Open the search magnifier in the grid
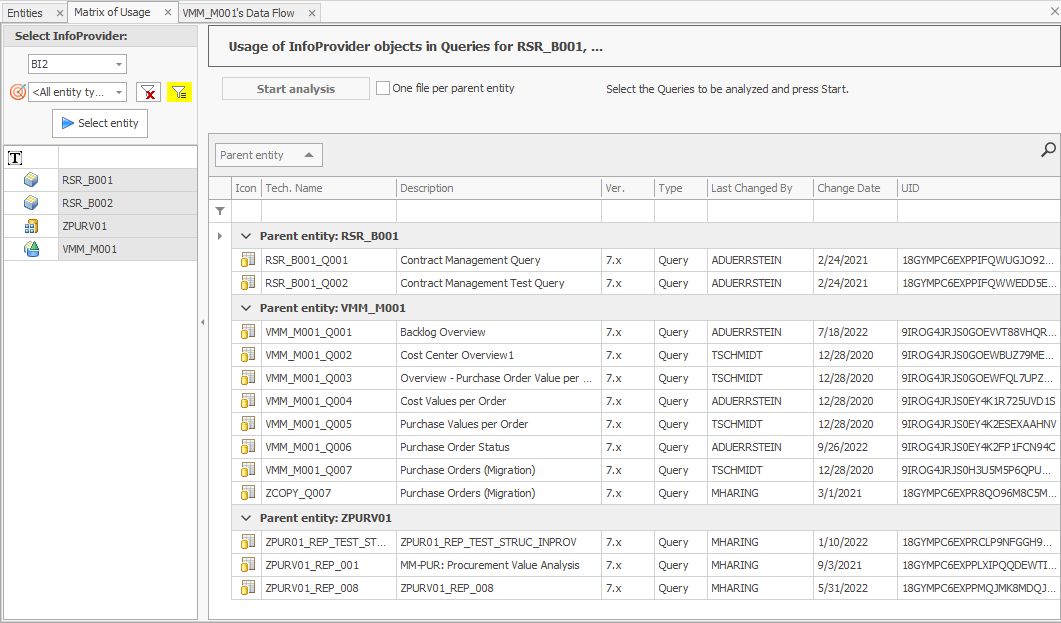Image resolution: width=1061 pixels, height=623 pixels. [x=1048, y=150]
